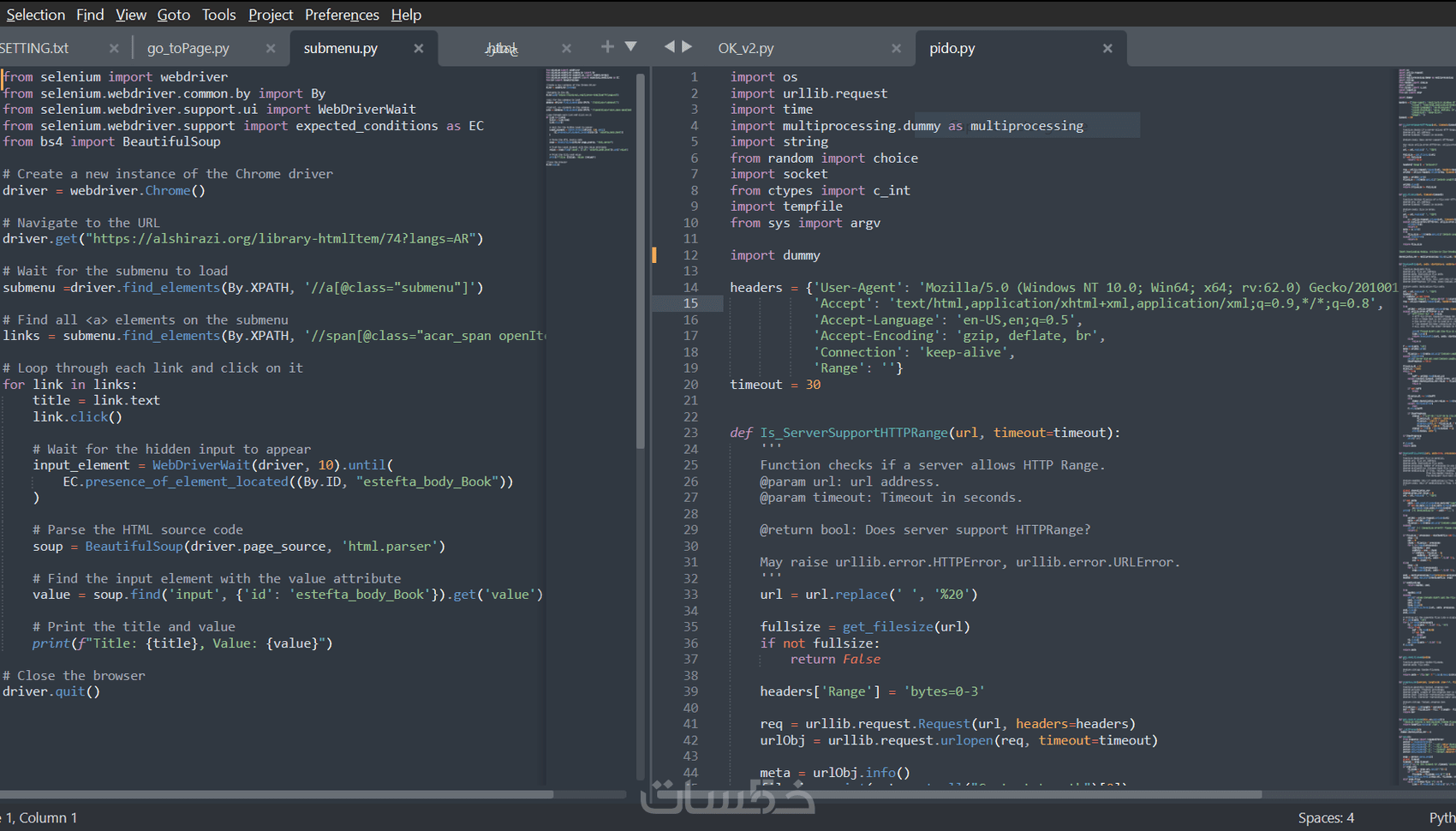
Task: Open the Python syntax selector in status bar
Action: click(x=1442, y=817)
